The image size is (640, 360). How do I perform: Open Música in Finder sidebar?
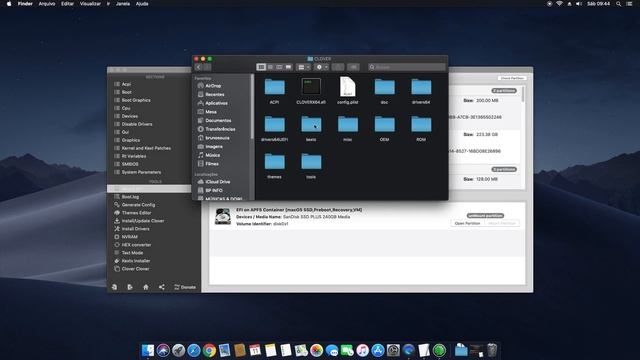pos(212,155)
